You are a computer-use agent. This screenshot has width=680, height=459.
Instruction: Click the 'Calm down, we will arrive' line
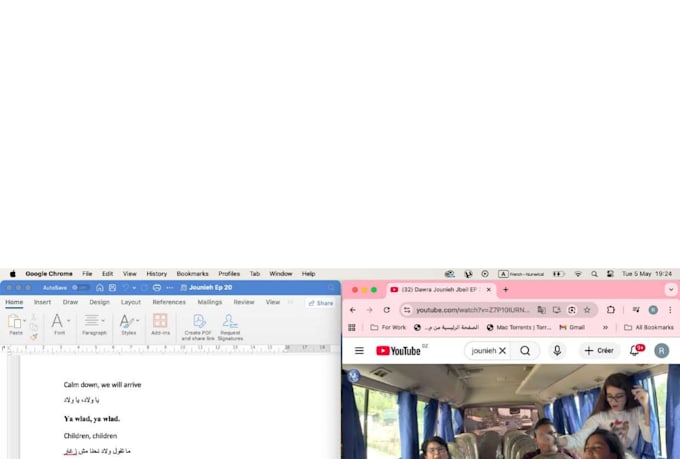click(102, 385)
